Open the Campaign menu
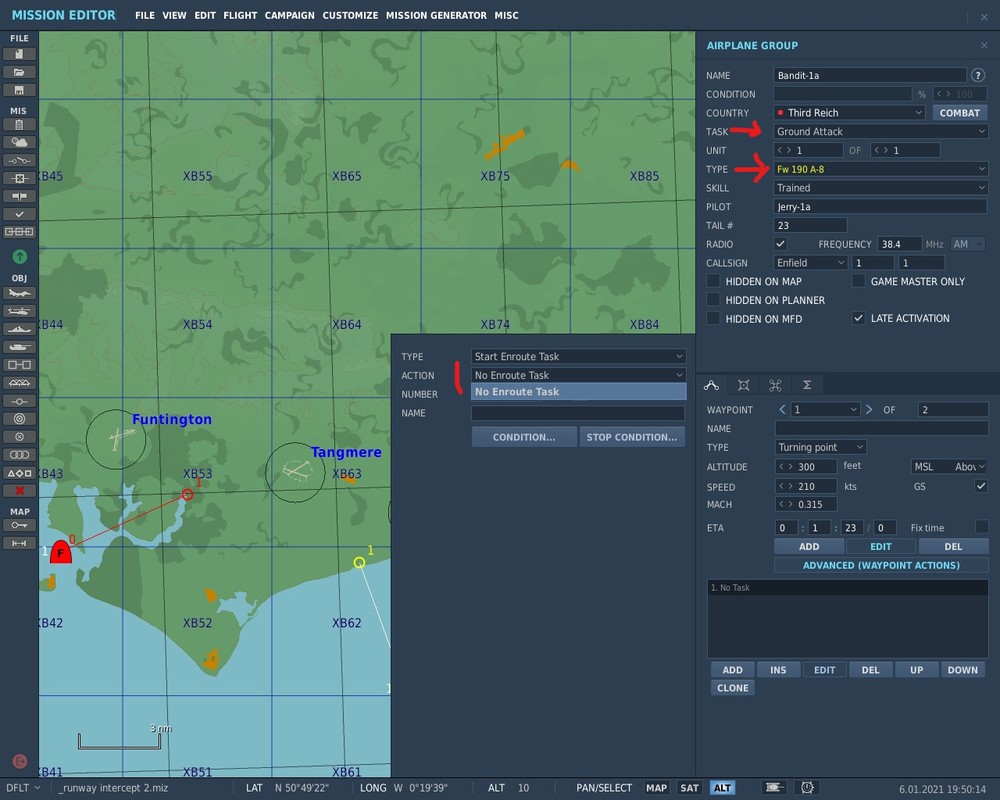The height and width of the screenshot is (800, 1000). pos(289,15)
